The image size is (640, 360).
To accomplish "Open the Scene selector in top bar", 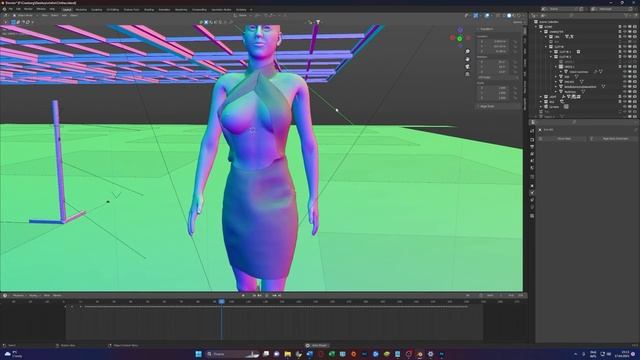I will [x=561, y=9].
